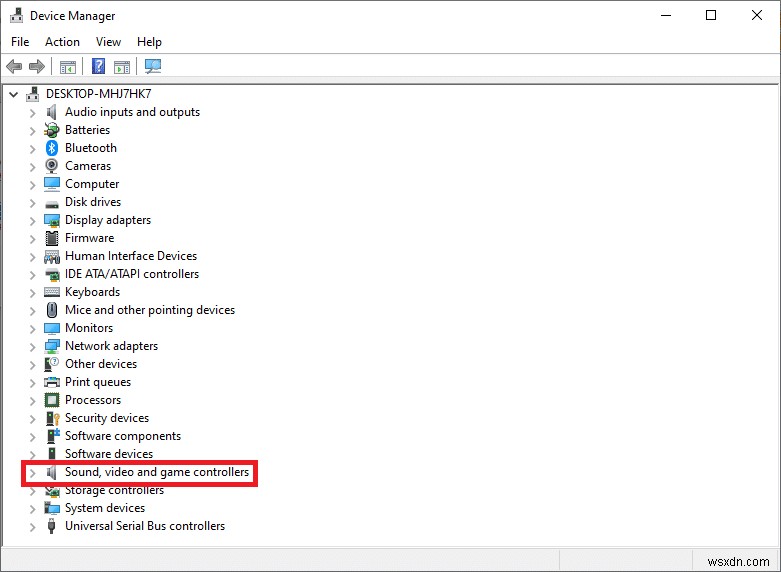Click the Processors chip icon

click(52, 400)
